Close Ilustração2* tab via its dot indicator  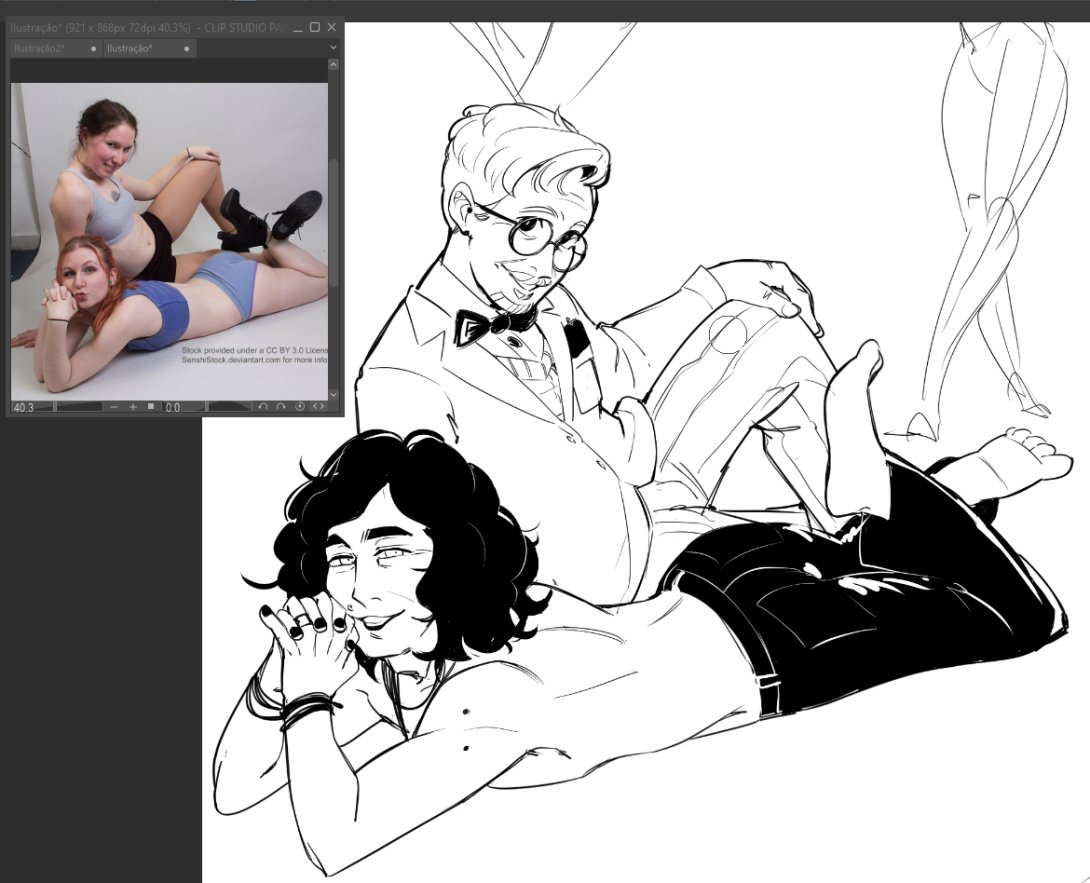(93, 49)
